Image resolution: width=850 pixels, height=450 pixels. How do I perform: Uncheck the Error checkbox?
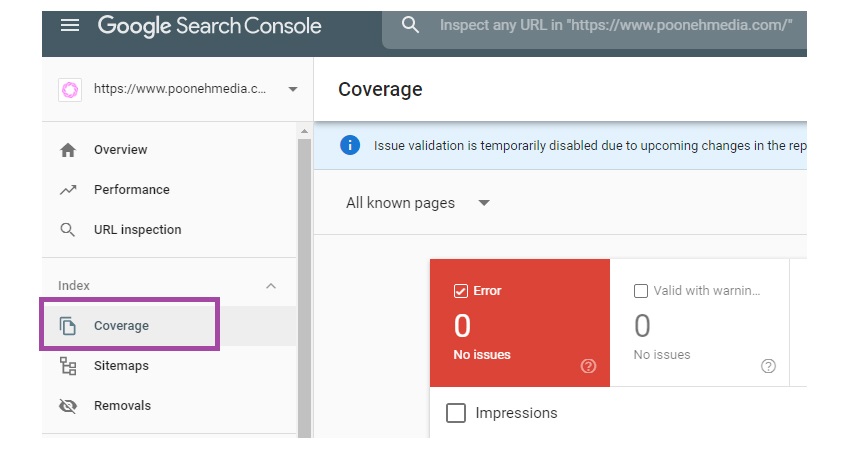tap(460, 291)
